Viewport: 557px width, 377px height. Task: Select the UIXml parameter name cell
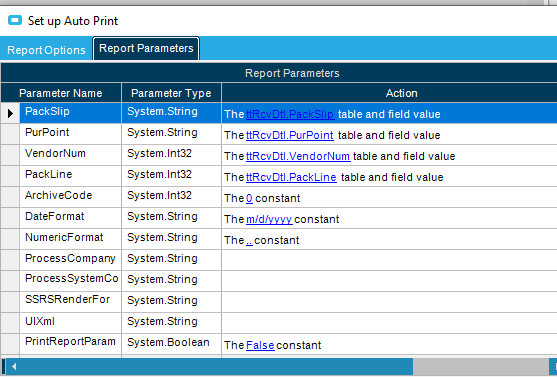70,323
